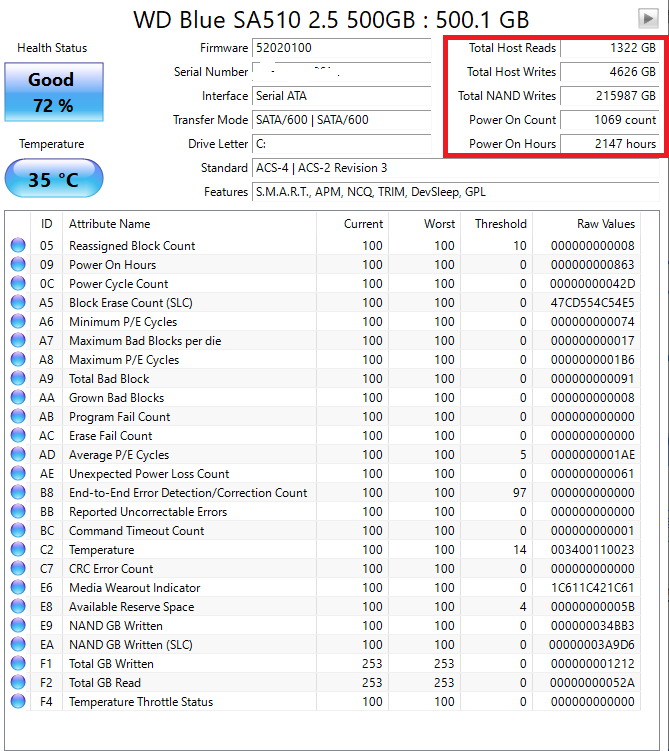Select the Media Wearout Indicator attribute name
This screenshot has height=751, width=669.
tap(135, 588)
